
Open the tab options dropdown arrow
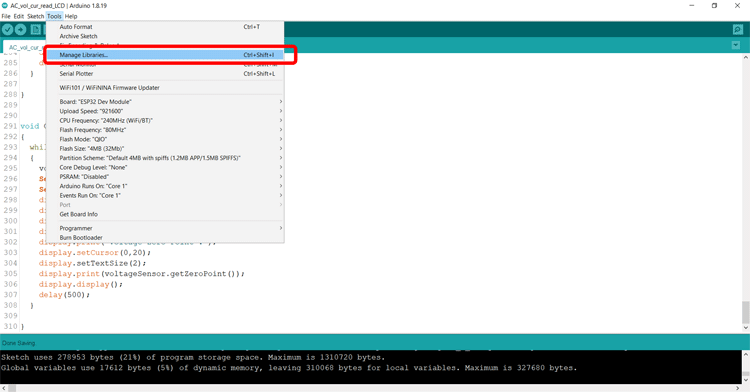pyautogui.click(x=736, y=45)
